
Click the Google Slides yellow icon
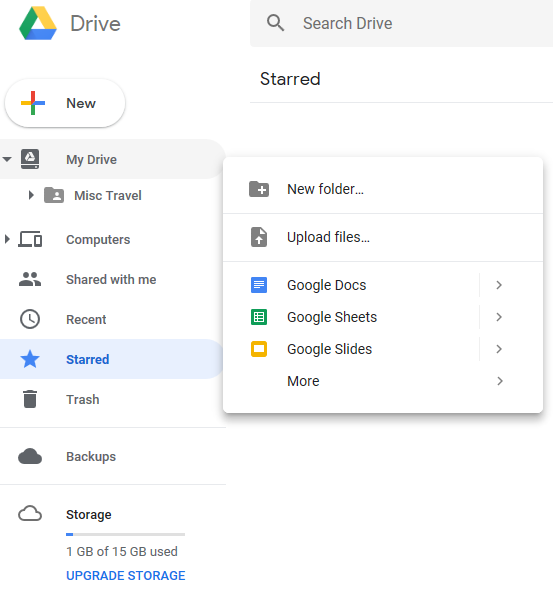point(259,349)
